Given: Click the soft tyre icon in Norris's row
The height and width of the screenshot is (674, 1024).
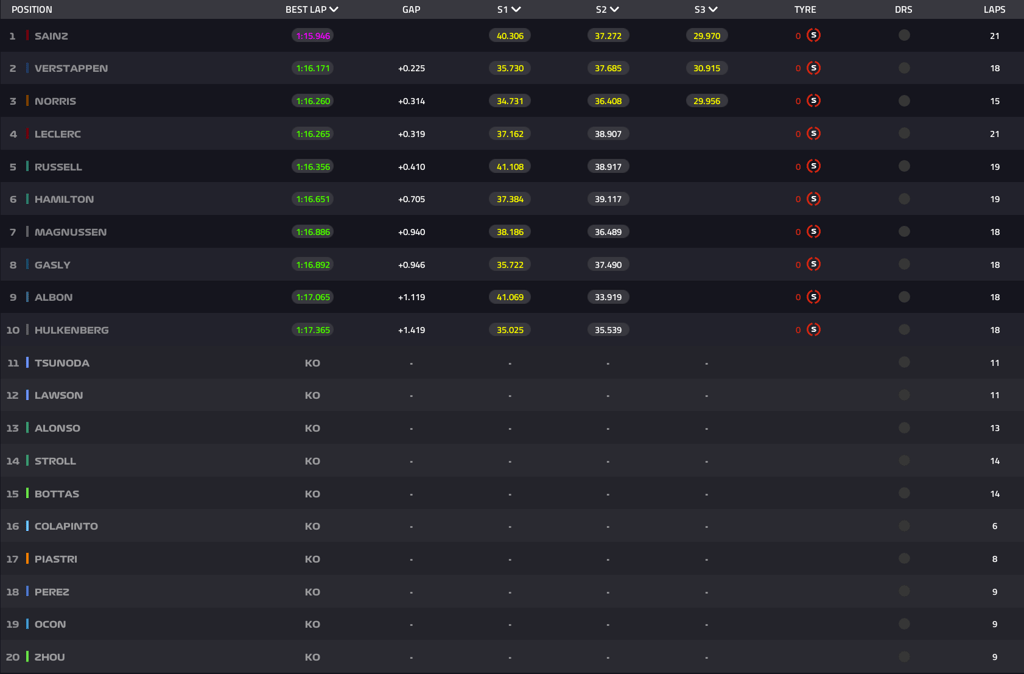Looking at the screenshot, I should (813, 101).
